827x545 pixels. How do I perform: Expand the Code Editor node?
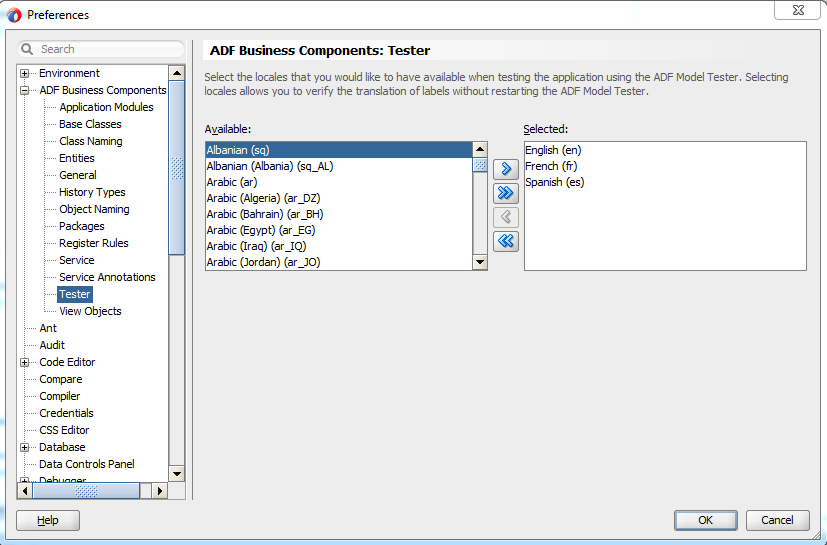point(24,362)
